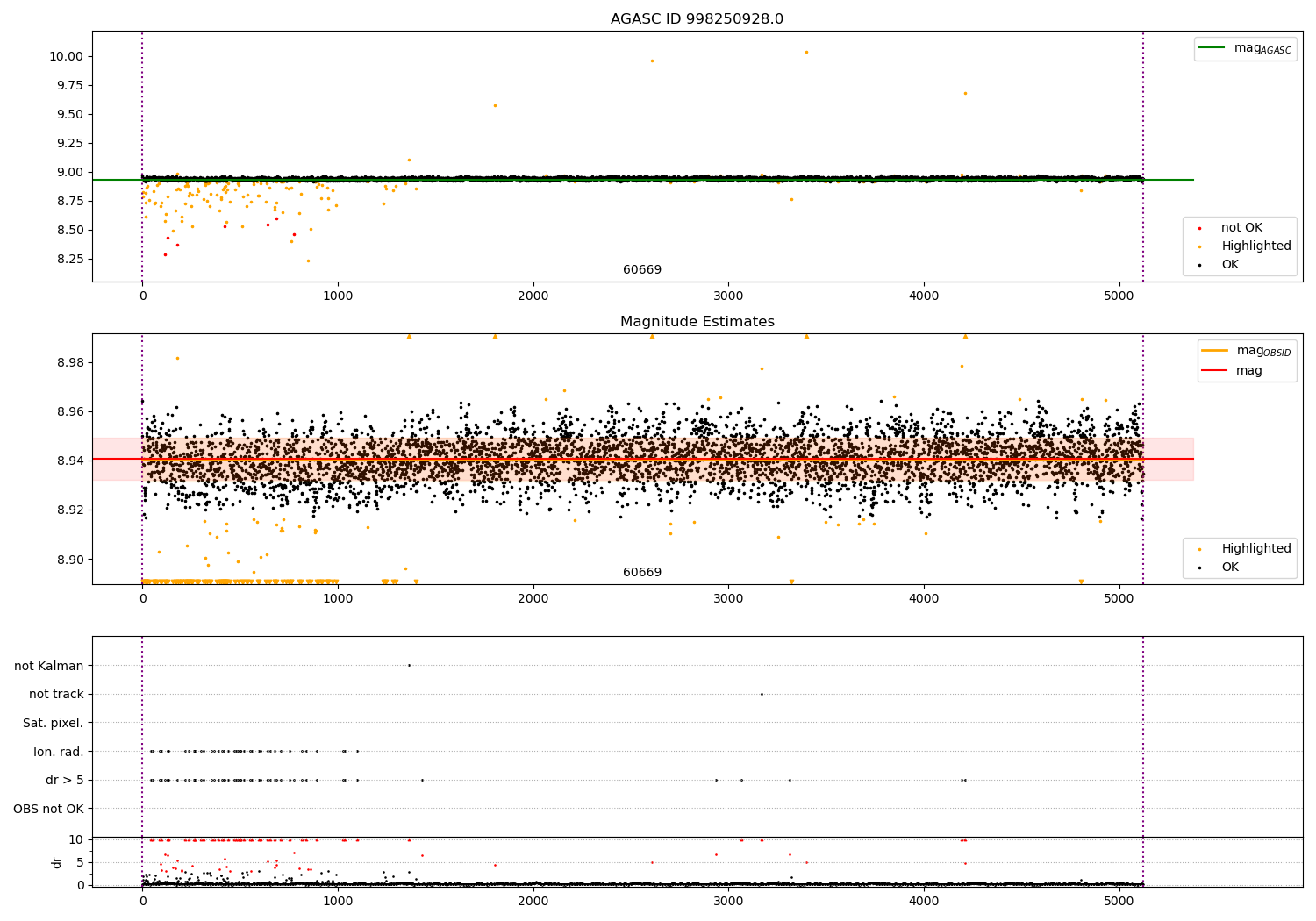1316x921 pixels.
Task: Click the 'Ion. rad.' row label
Action: (x=59, y=752)
